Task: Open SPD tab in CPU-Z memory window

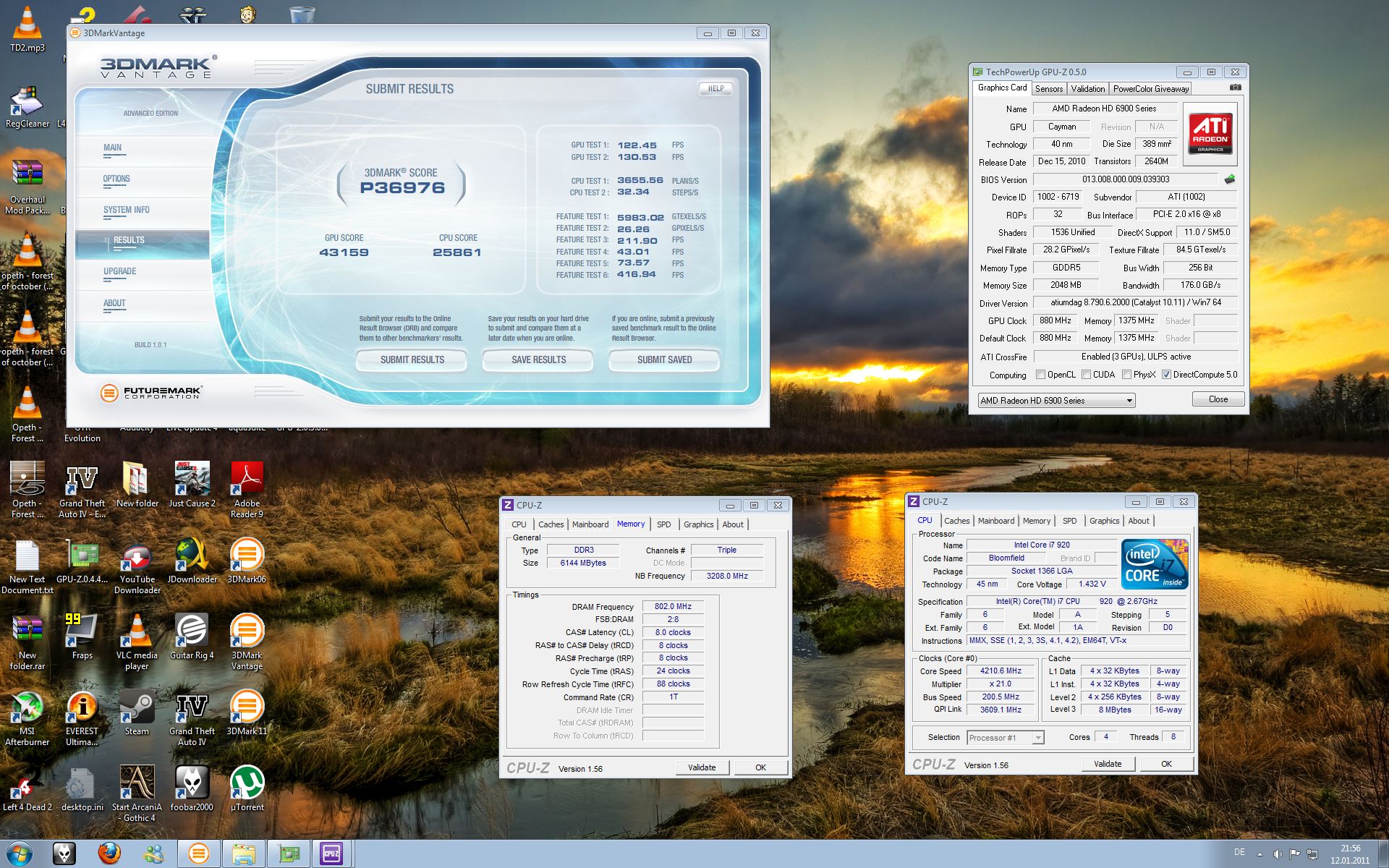Action: [x=663, y=524]
